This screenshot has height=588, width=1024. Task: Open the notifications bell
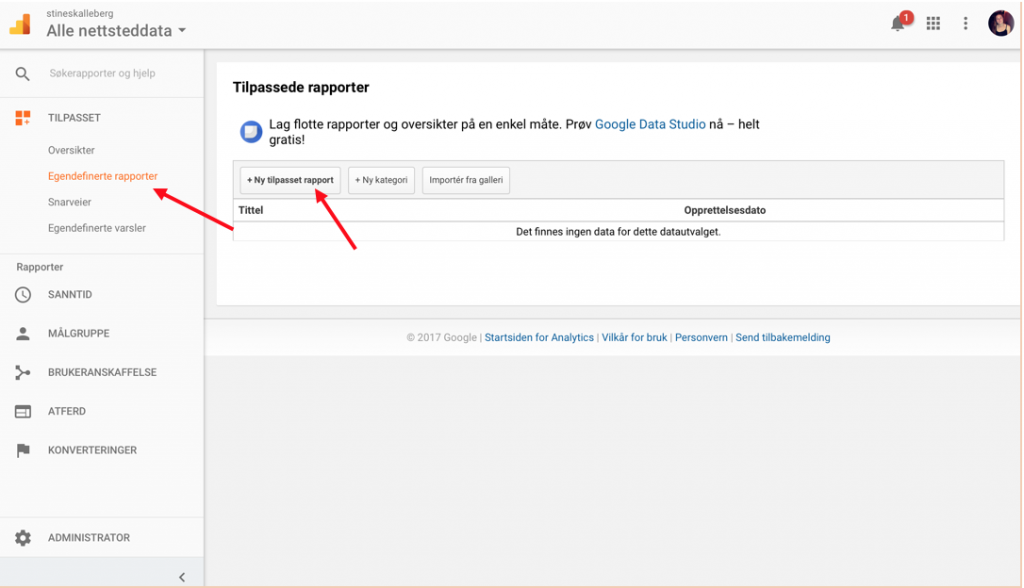(898, 24)
